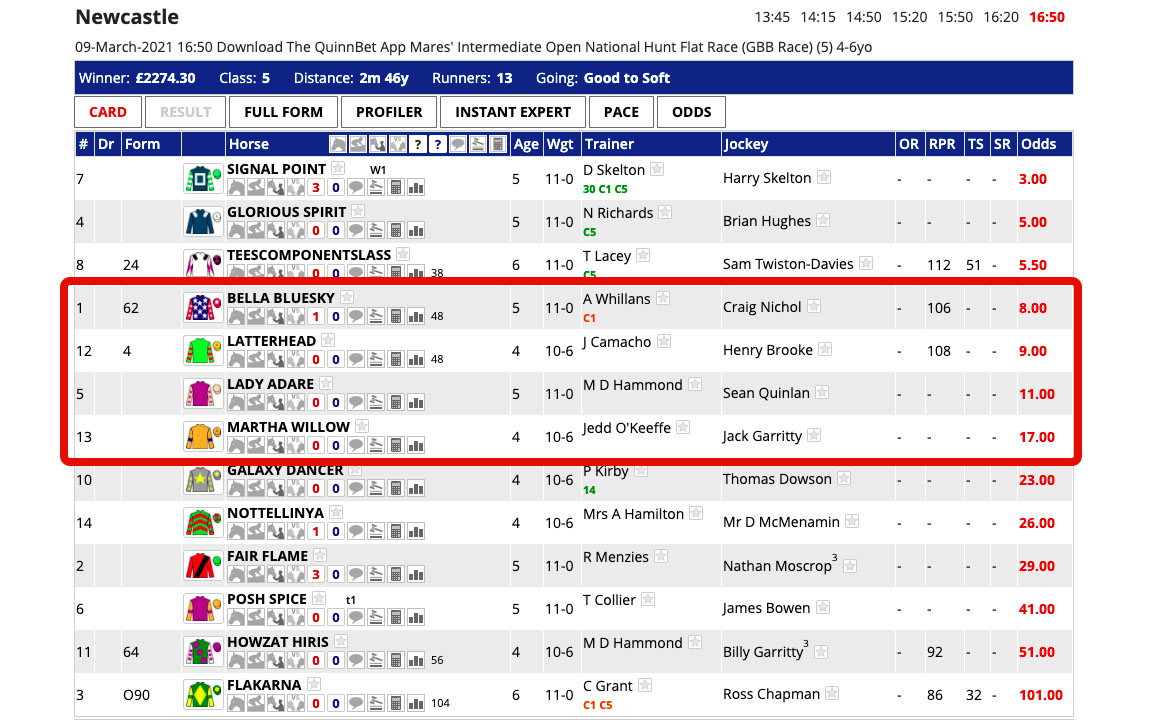Sort table by Odds column
Viewport: 1160px width, 720px height.
point(1039,144)
